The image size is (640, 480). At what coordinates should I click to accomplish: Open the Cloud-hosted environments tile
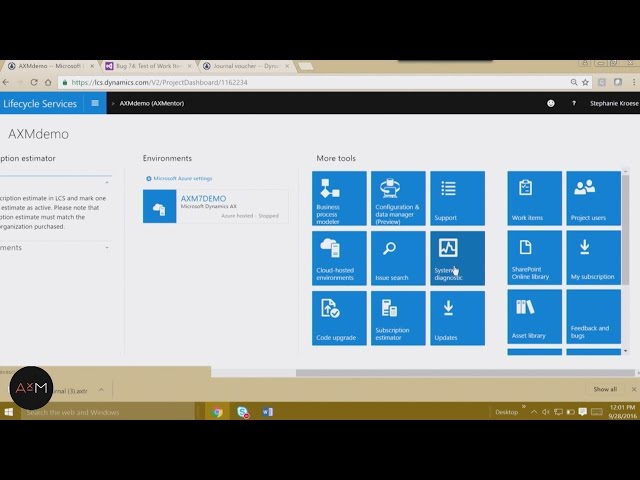point(339,258)
